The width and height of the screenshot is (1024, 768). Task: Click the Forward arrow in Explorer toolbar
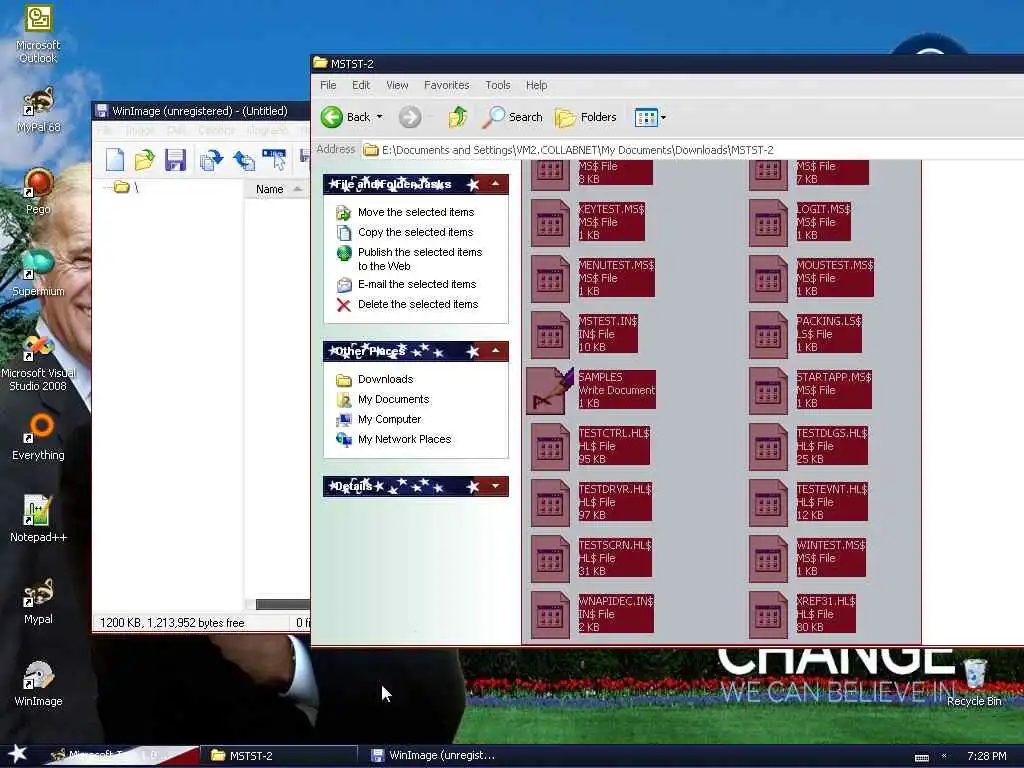410,117
